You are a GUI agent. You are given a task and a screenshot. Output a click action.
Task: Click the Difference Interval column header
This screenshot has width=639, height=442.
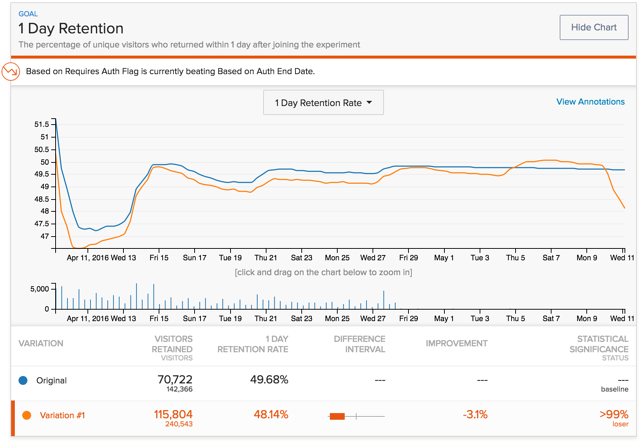pos(359,343)
